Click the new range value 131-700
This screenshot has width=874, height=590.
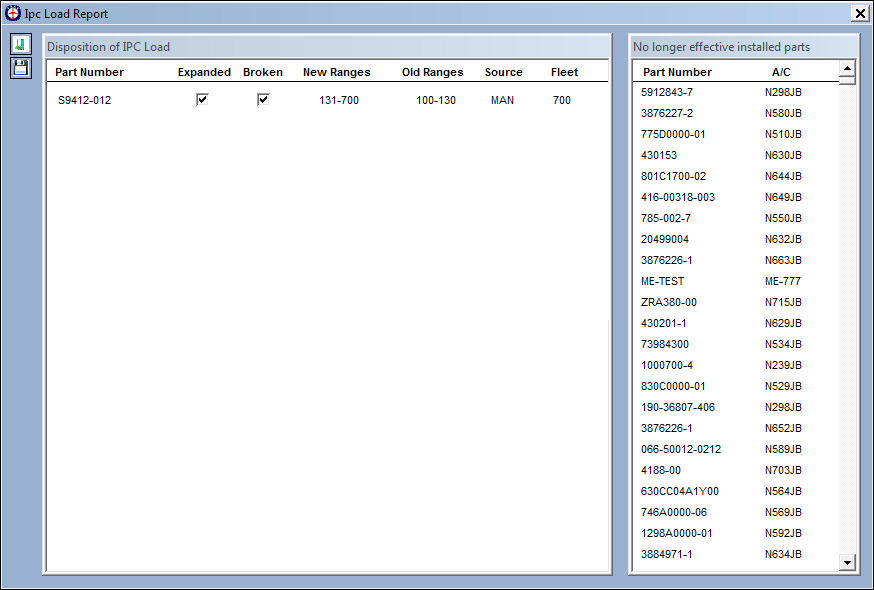339,100
